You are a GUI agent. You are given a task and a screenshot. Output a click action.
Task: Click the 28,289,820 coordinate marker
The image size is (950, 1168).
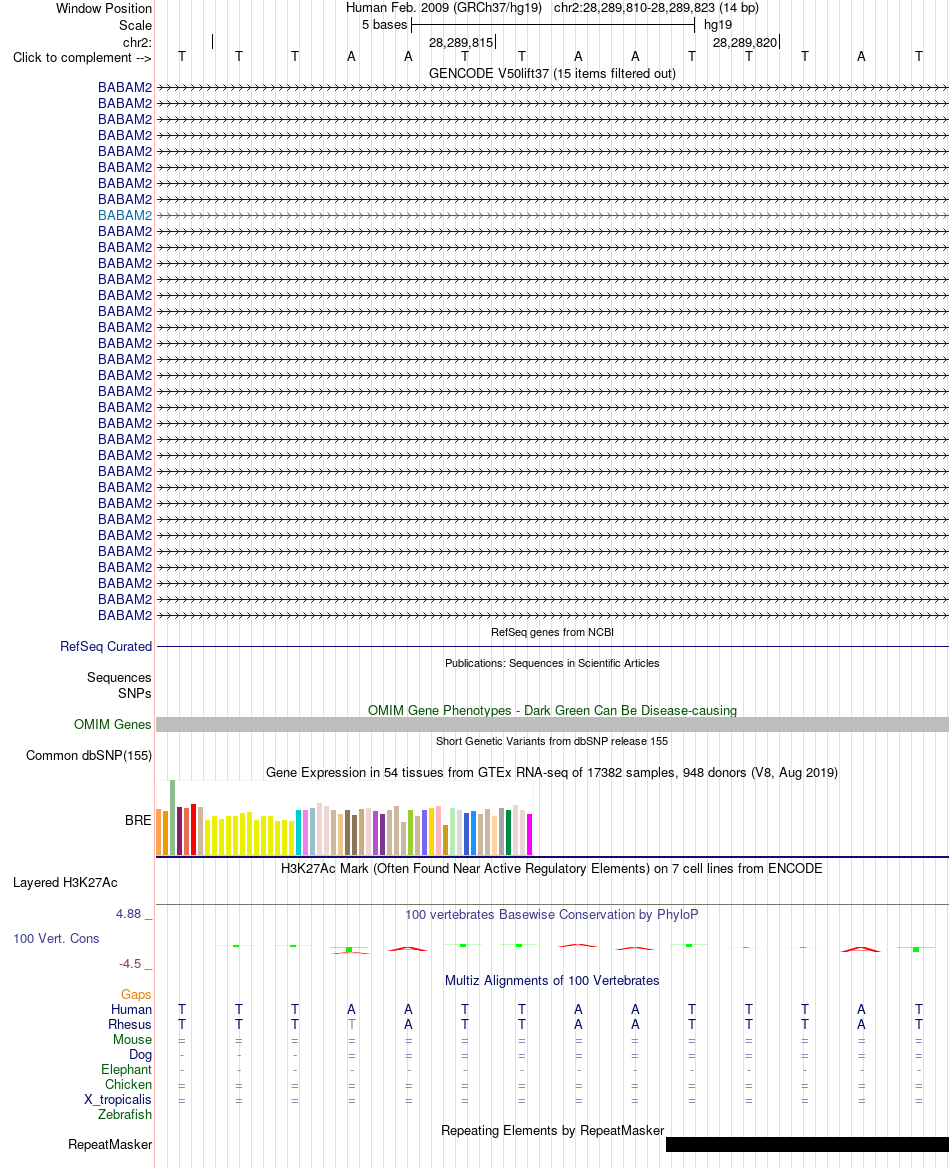pos(745,42)
